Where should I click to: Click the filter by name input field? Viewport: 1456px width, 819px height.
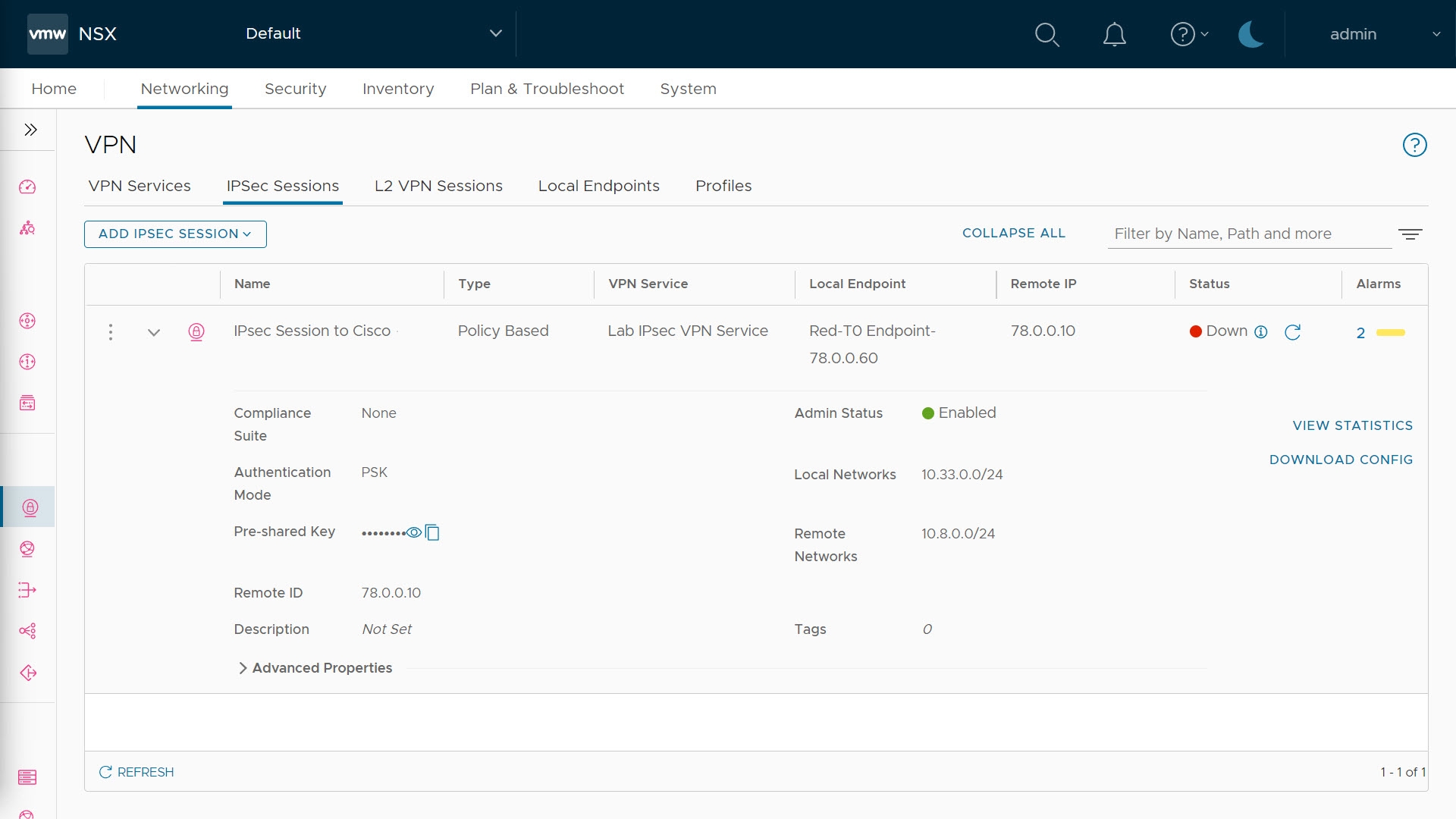pyautogui.click(x=1248, y=234)
